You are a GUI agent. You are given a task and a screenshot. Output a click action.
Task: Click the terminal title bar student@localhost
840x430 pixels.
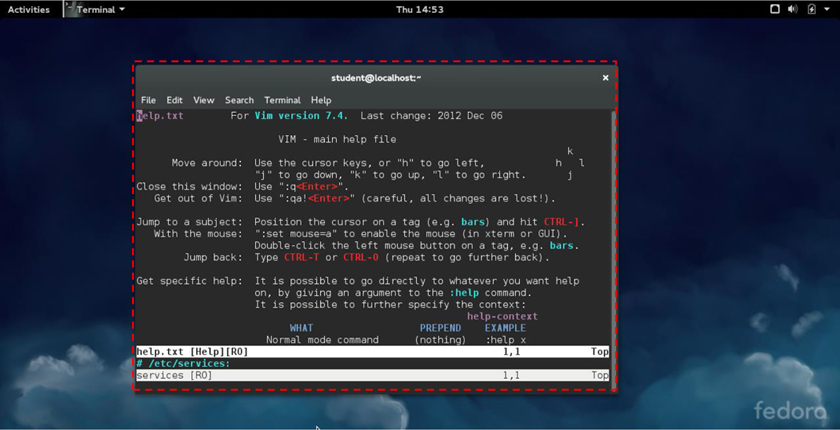pyautogui.click(x=376, y=78)
